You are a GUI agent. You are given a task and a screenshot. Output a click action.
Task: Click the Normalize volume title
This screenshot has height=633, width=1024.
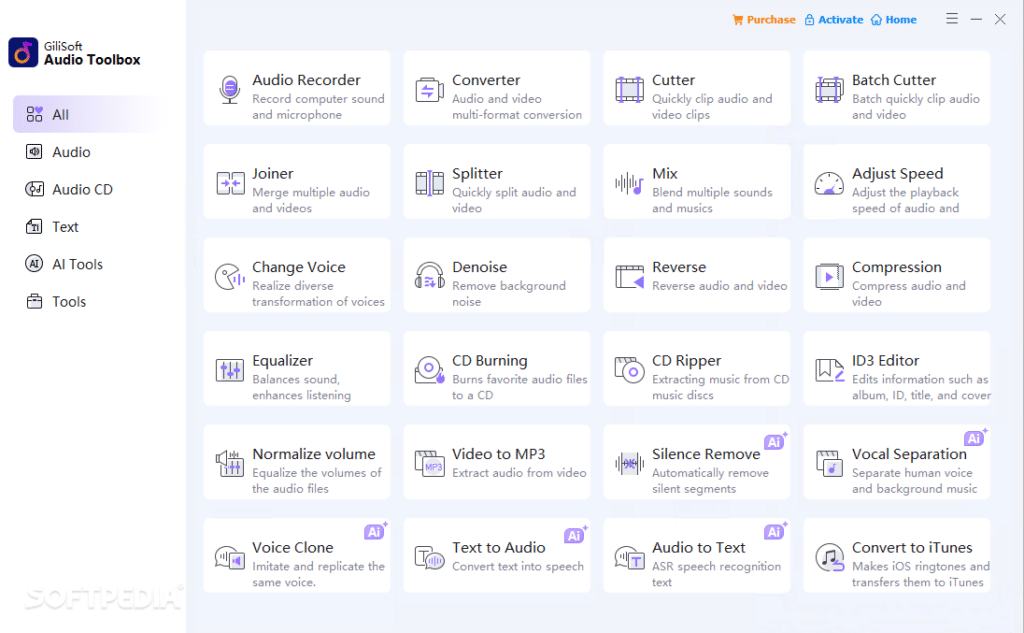click(x=313, y=454)
